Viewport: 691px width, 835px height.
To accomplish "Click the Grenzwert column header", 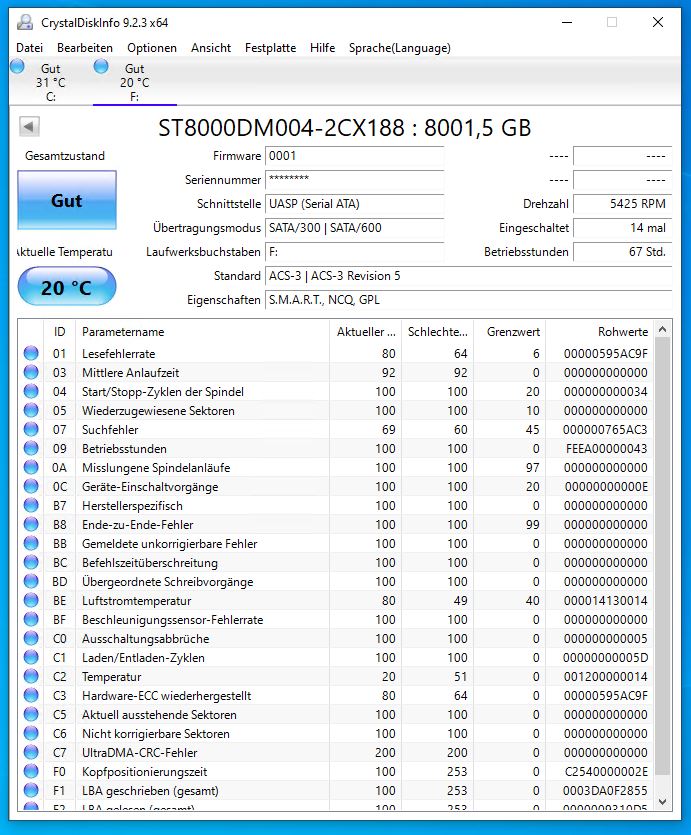I will pyautogui.click(x=509, y=331).
